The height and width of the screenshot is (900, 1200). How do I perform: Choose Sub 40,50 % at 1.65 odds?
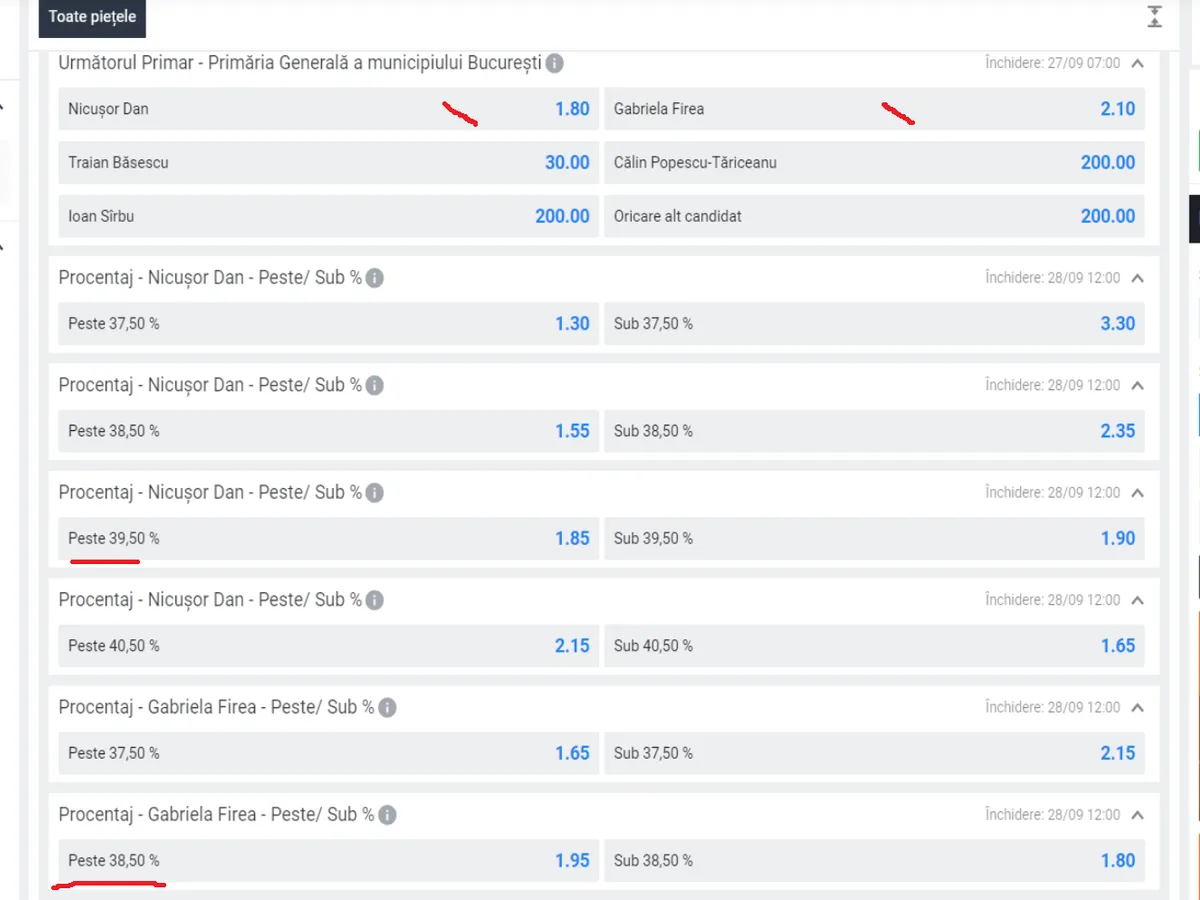[x=873, y=646]
